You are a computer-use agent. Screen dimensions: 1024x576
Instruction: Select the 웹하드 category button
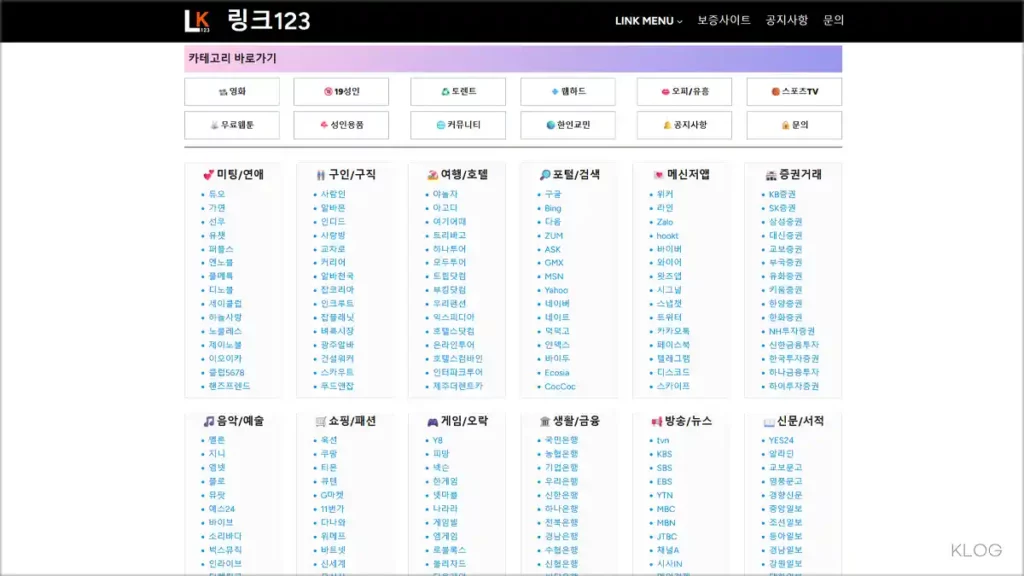tap(568, 91)
